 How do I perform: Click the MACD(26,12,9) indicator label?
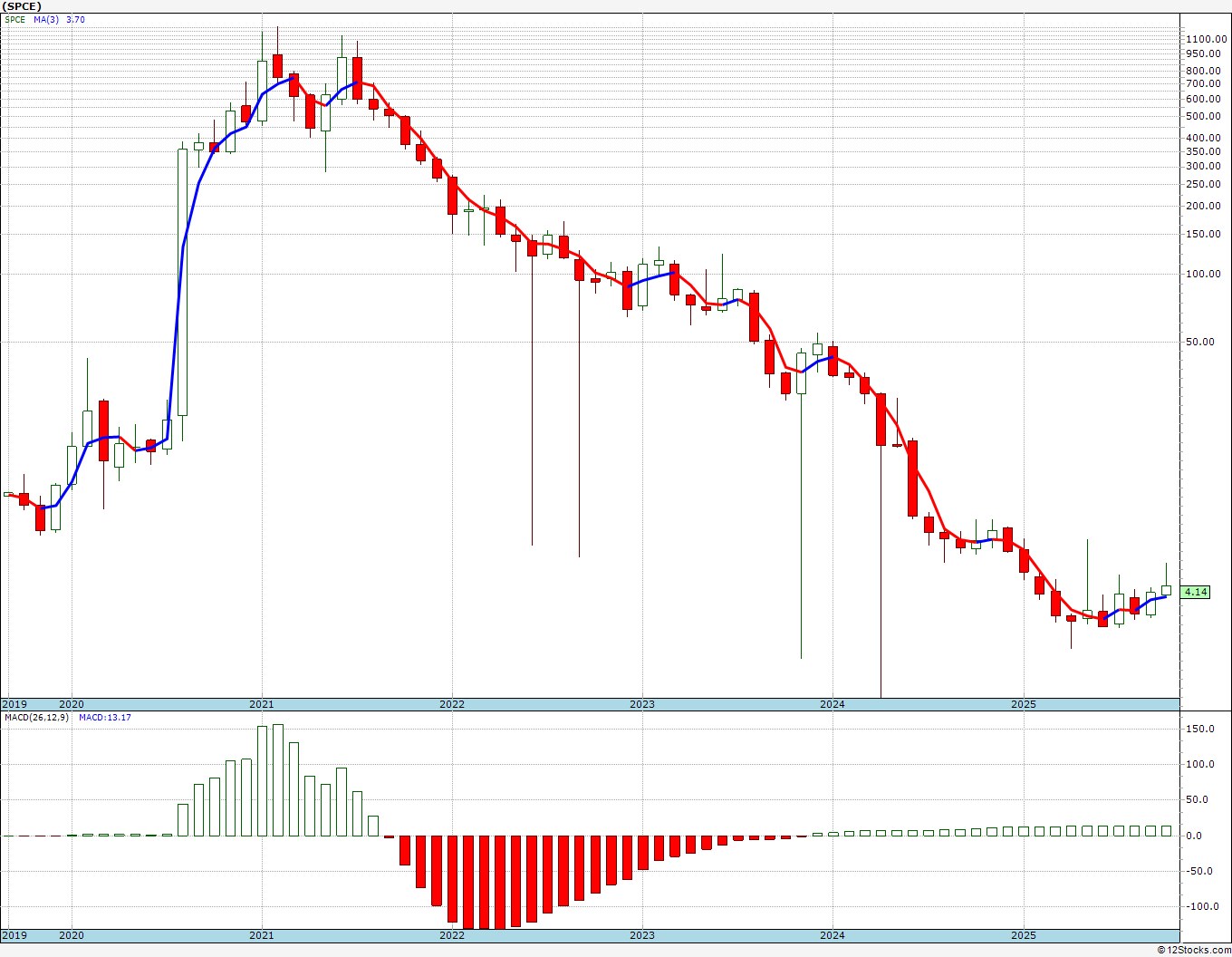[36, 718]
